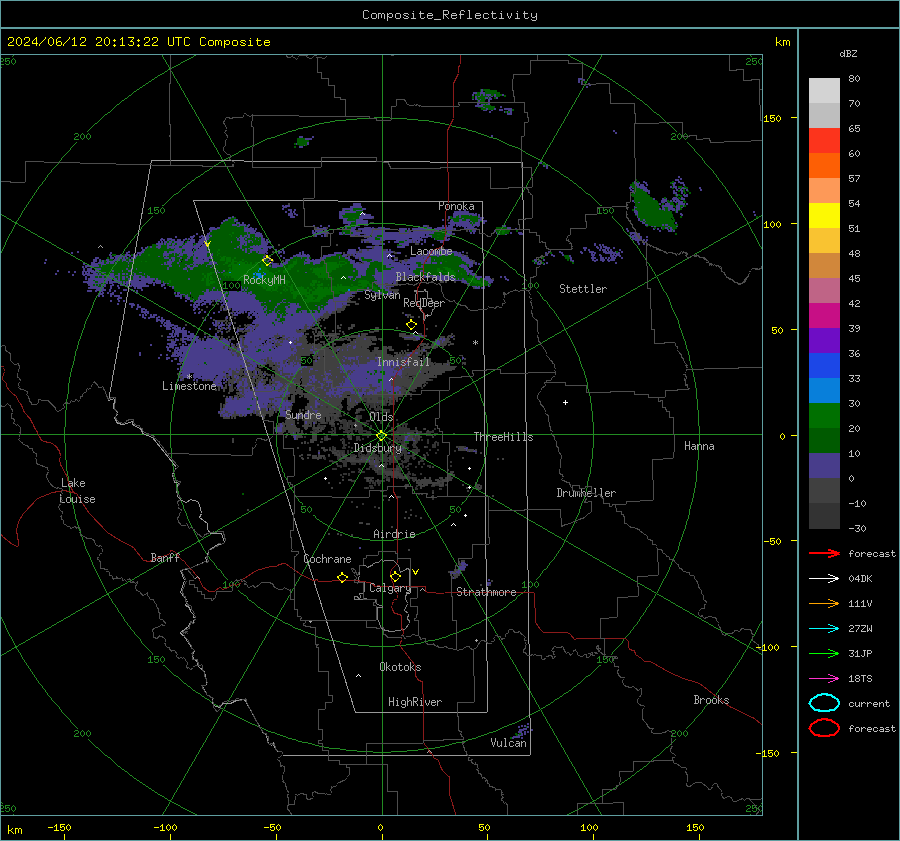Click the white 04DK arrow legend icon
This screenshot has height=841, width=900.
(824, 578)
